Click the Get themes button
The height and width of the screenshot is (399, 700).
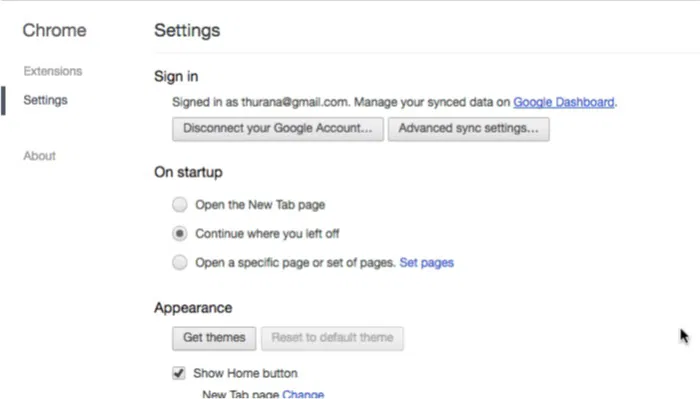[214, 338]
